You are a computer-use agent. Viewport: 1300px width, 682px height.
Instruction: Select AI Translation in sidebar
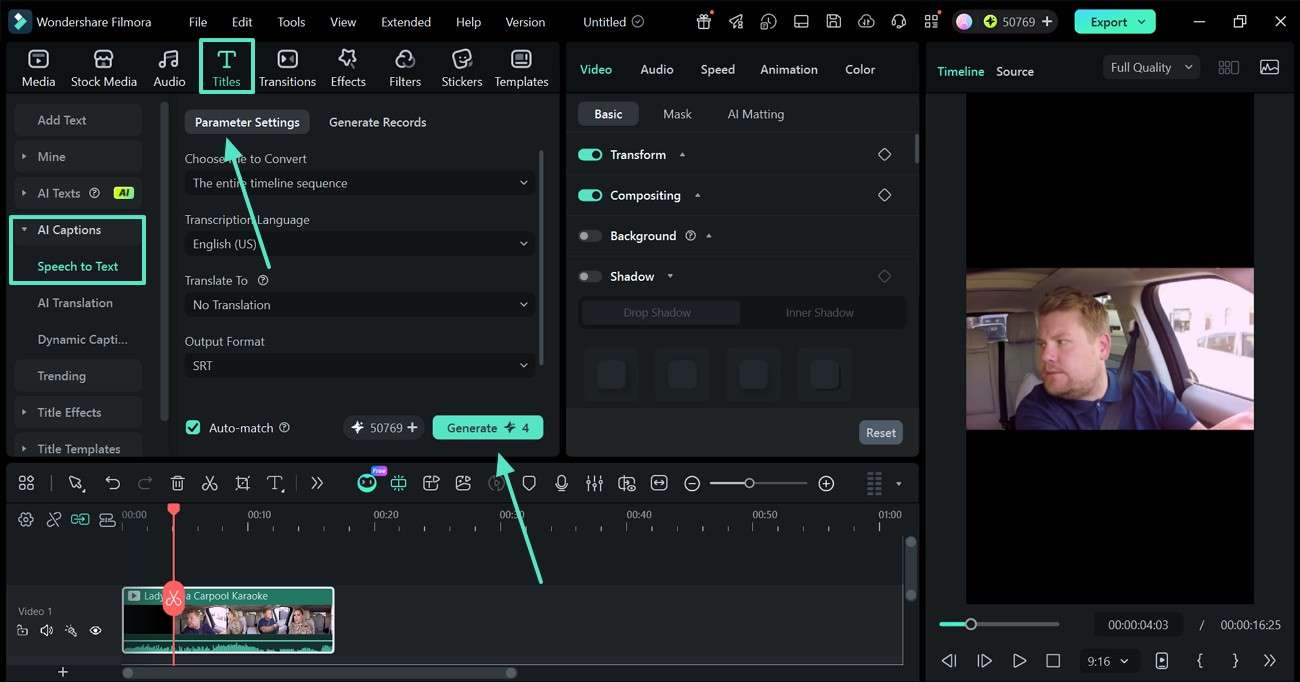[x=77, y=303]
